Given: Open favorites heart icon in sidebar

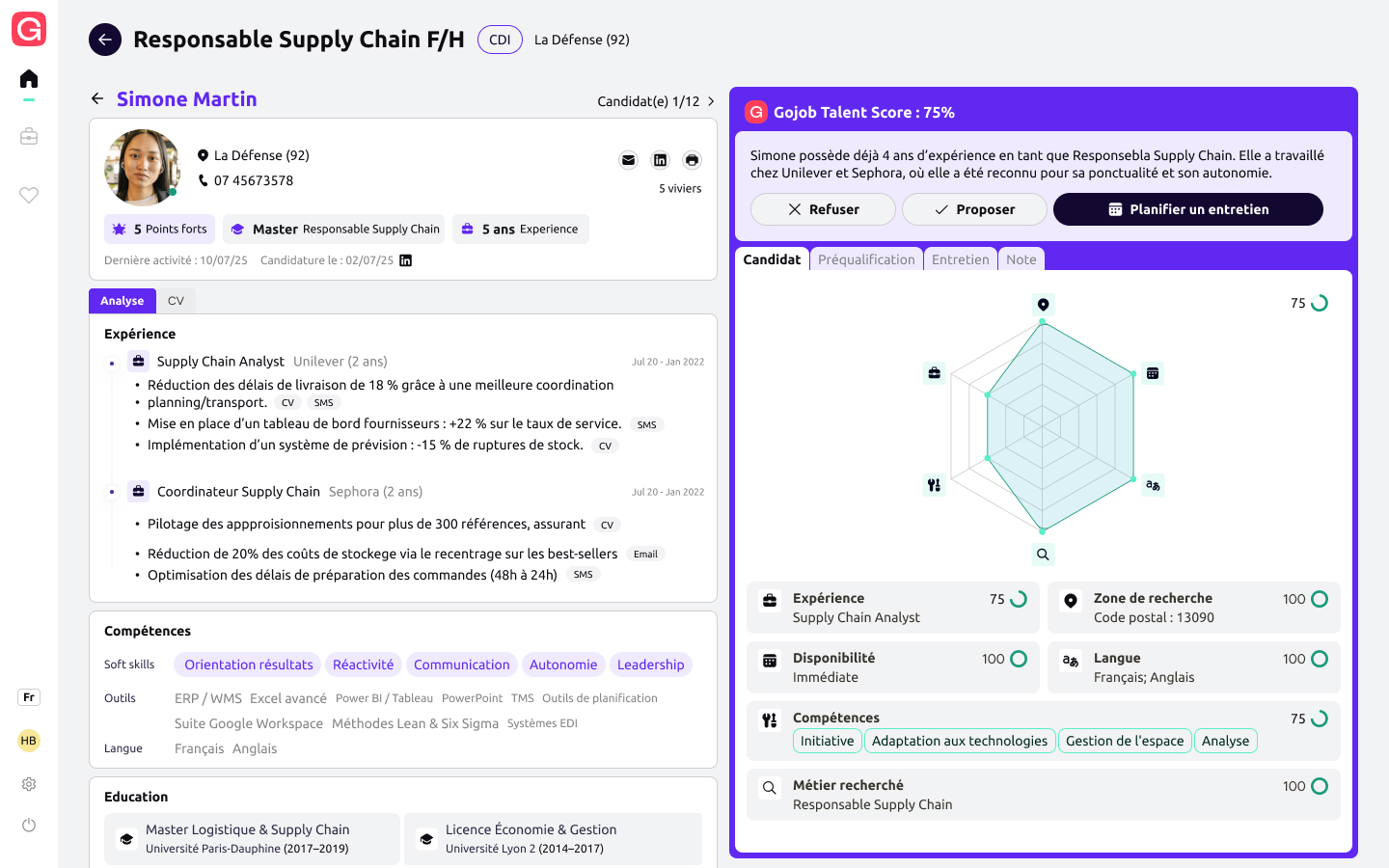Looking at the screenshot, I should (x=29, y=195).
